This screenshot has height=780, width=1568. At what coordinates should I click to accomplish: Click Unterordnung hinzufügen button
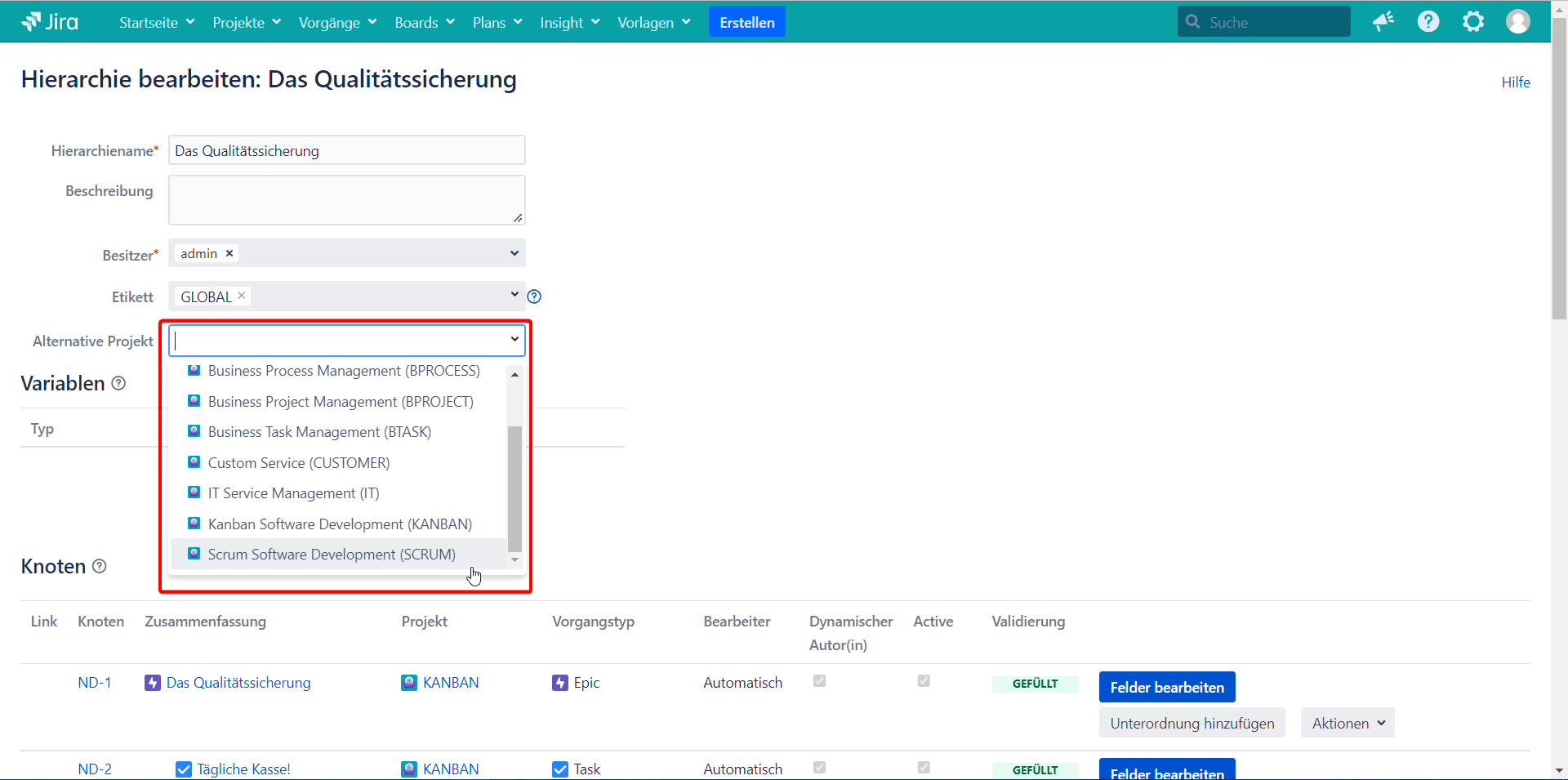coord(1192,724)
